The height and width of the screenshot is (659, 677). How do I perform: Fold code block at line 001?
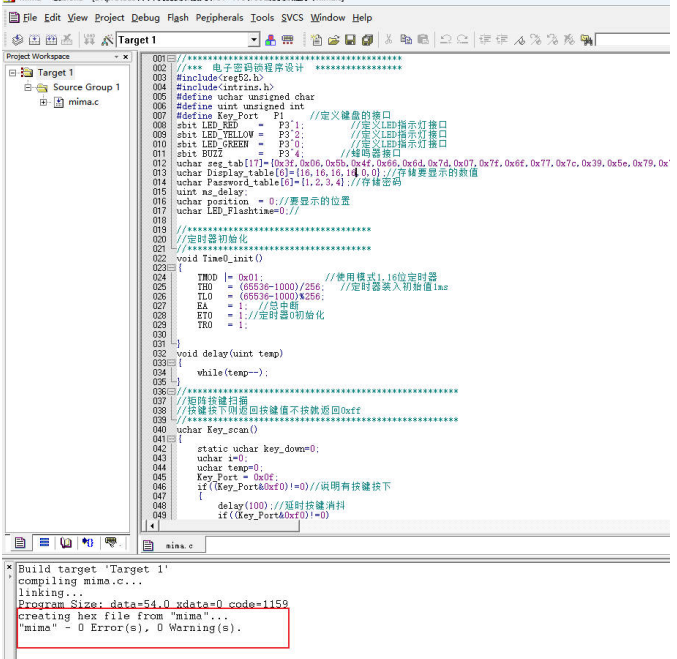(x=171, y=59)
